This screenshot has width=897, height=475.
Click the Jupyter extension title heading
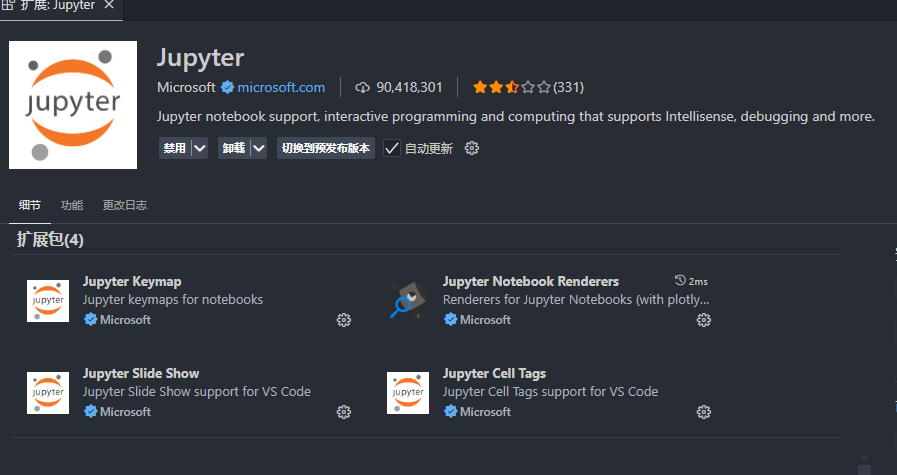201,58
